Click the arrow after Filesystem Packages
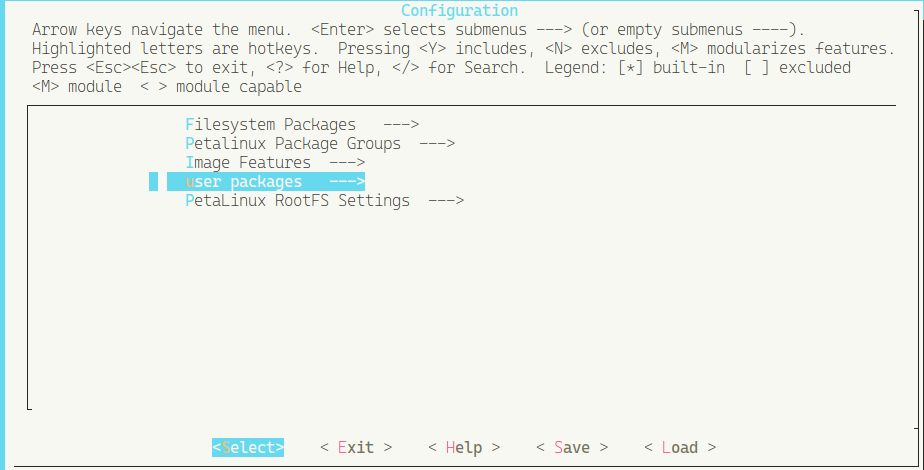924x470 pixels. [400, 125]
